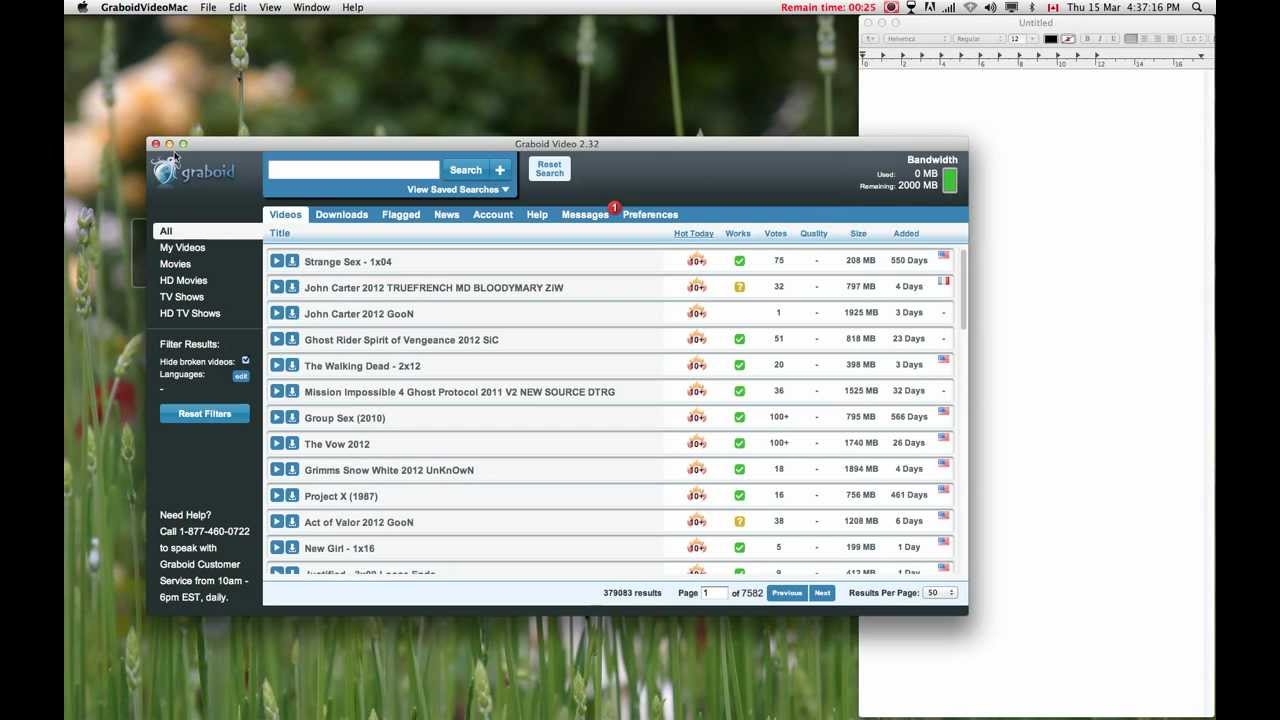Play Project X (1987) video
This screenshot has width=1280, height=720.
[277, 495]
